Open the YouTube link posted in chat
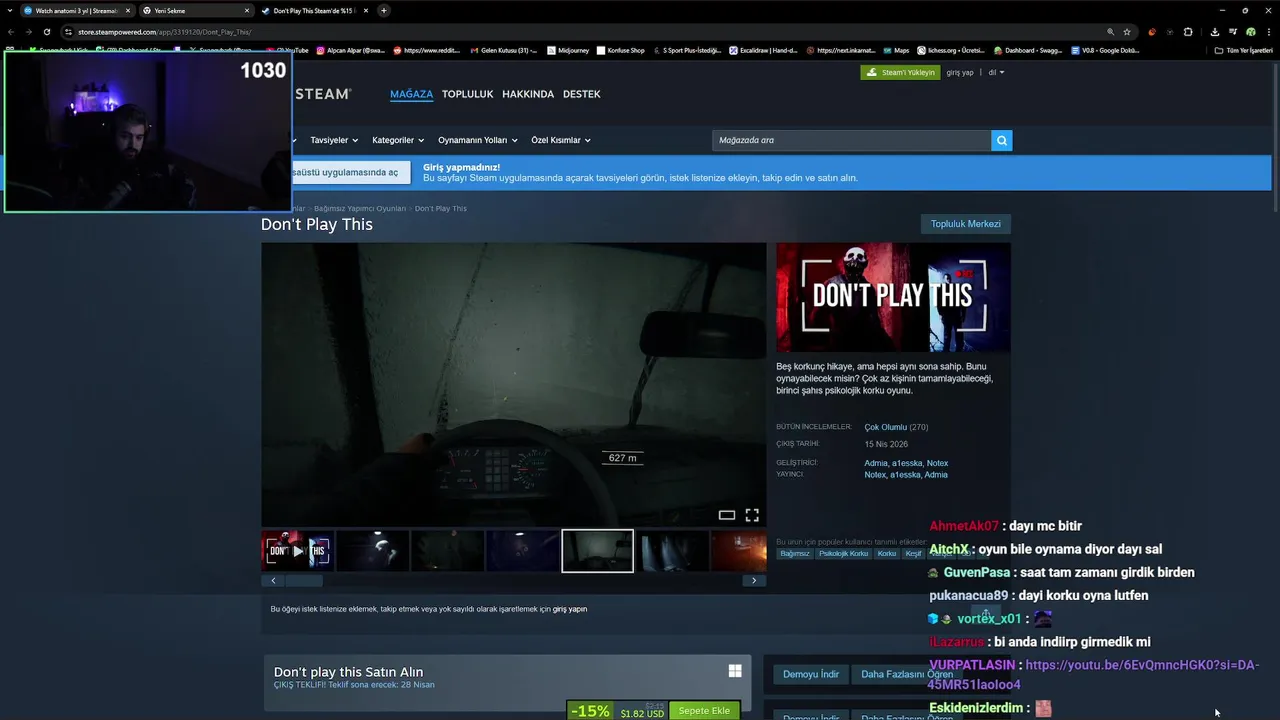This screenshot has height=720, width=1280. pyautogui.click(x=1093, y=675)
